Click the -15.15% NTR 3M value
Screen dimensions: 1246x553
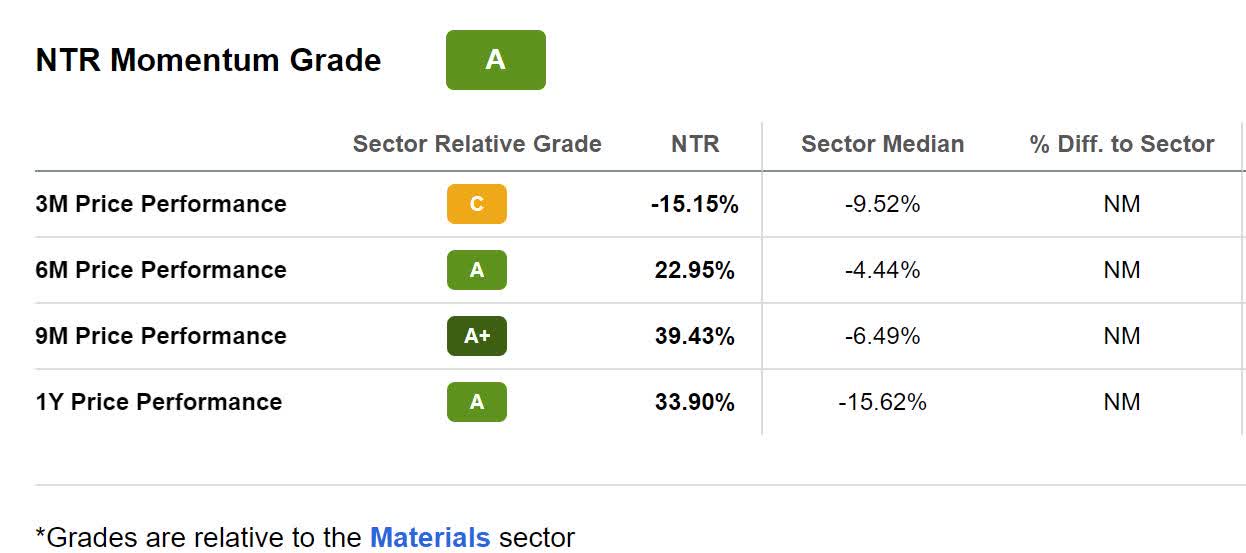point(694,204)
